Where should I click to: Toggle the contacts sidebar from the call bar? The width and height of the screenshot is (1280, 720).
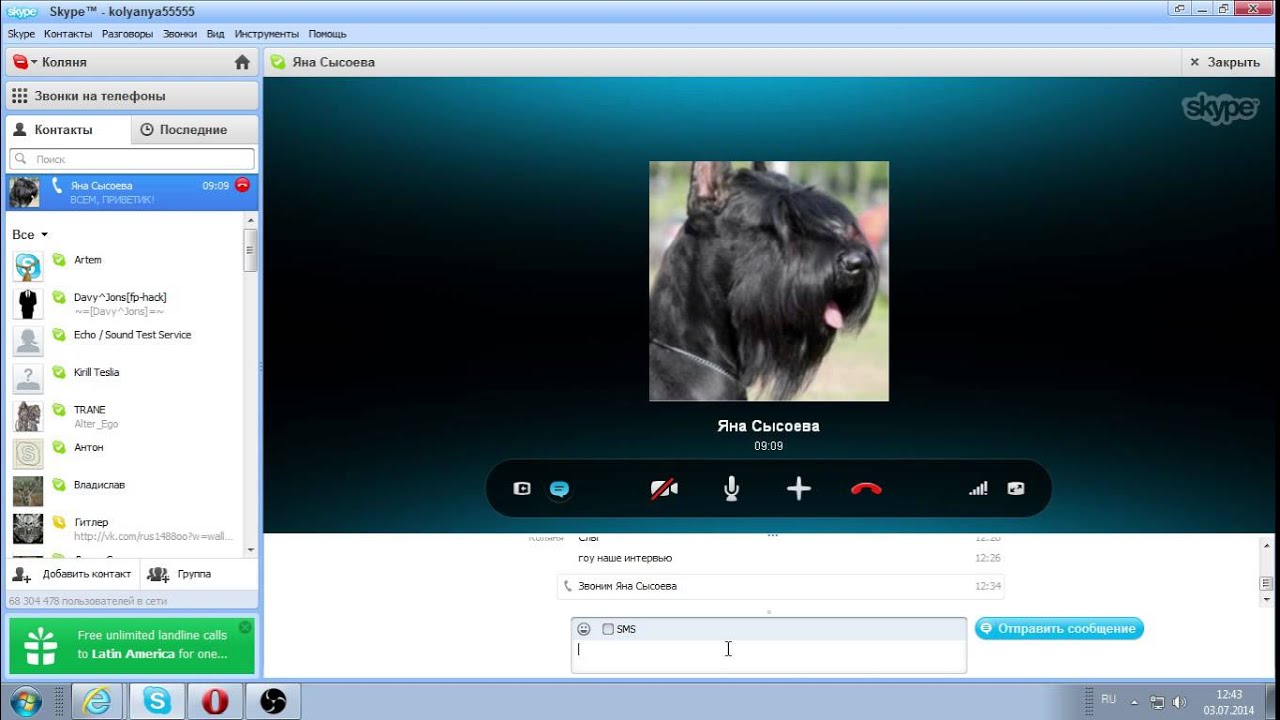click(522, 489)
